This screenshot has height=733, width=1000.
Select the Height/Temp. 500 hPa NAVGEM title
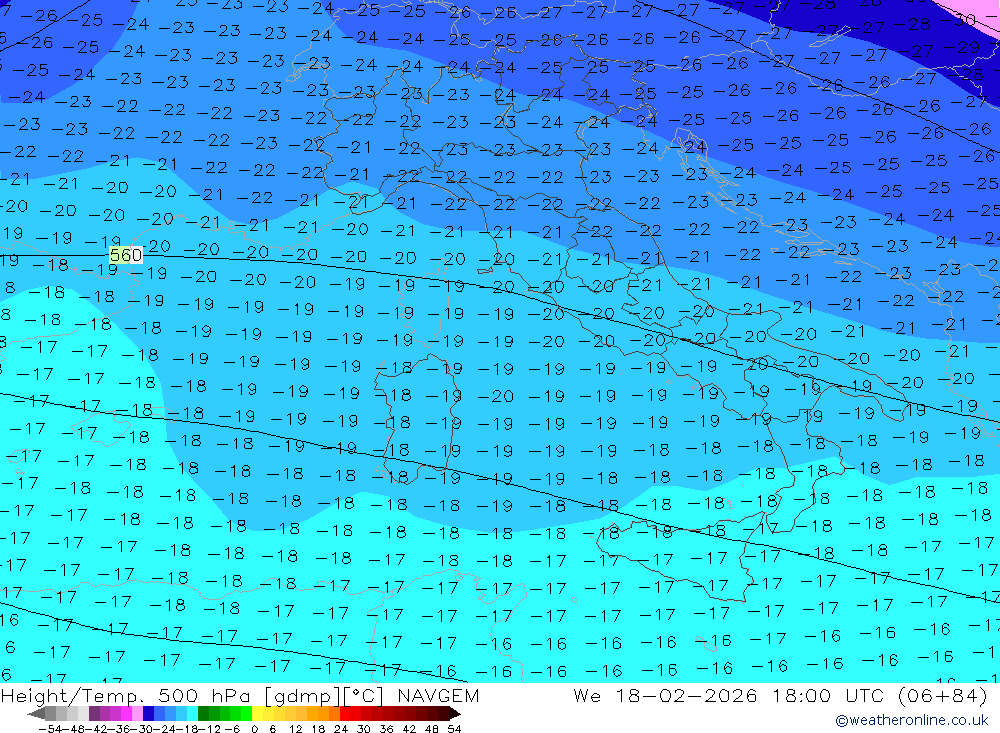point(240,695)
